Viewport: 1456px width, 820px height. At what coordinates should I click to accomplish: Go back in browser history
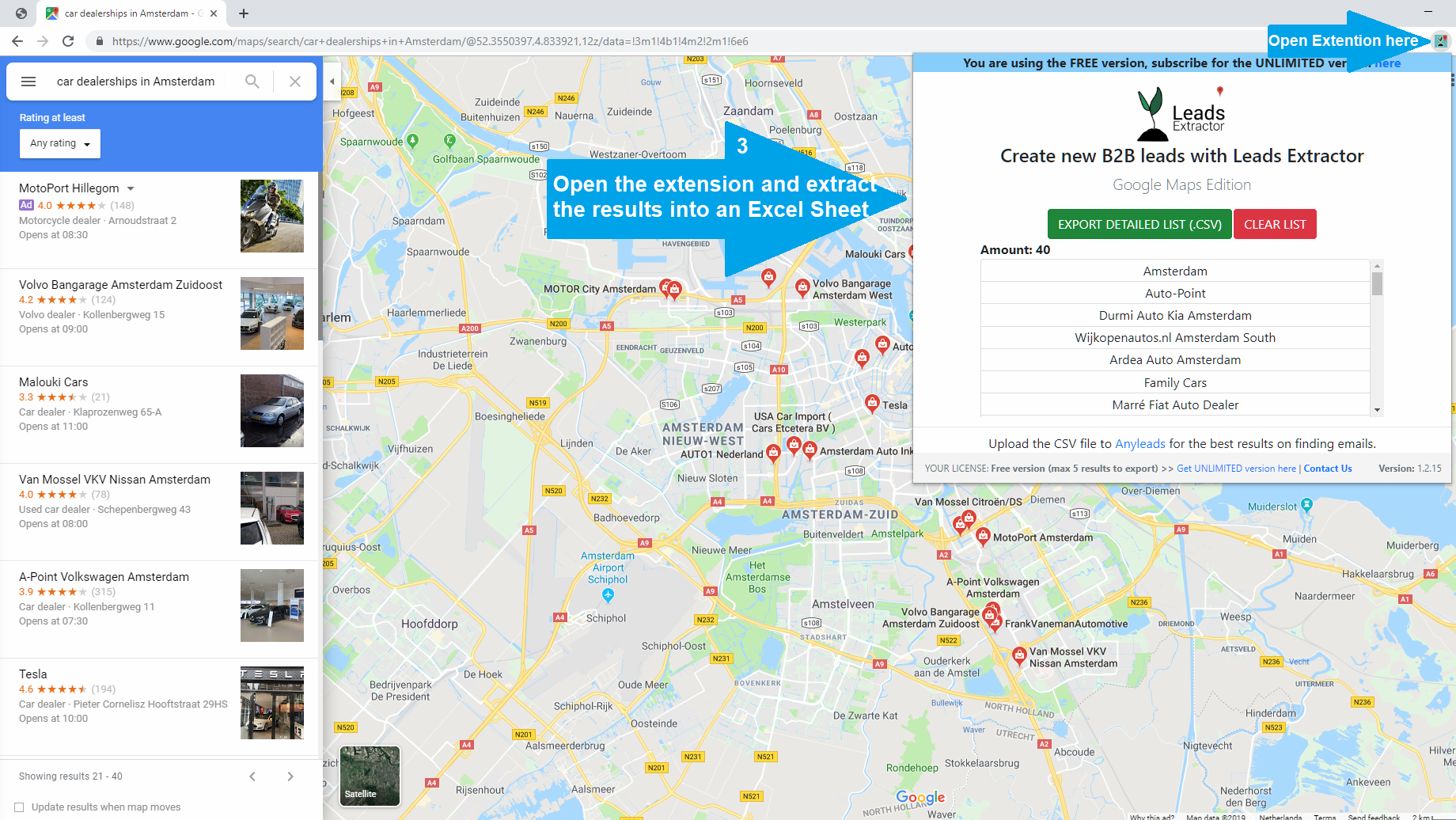click(17, 41)
